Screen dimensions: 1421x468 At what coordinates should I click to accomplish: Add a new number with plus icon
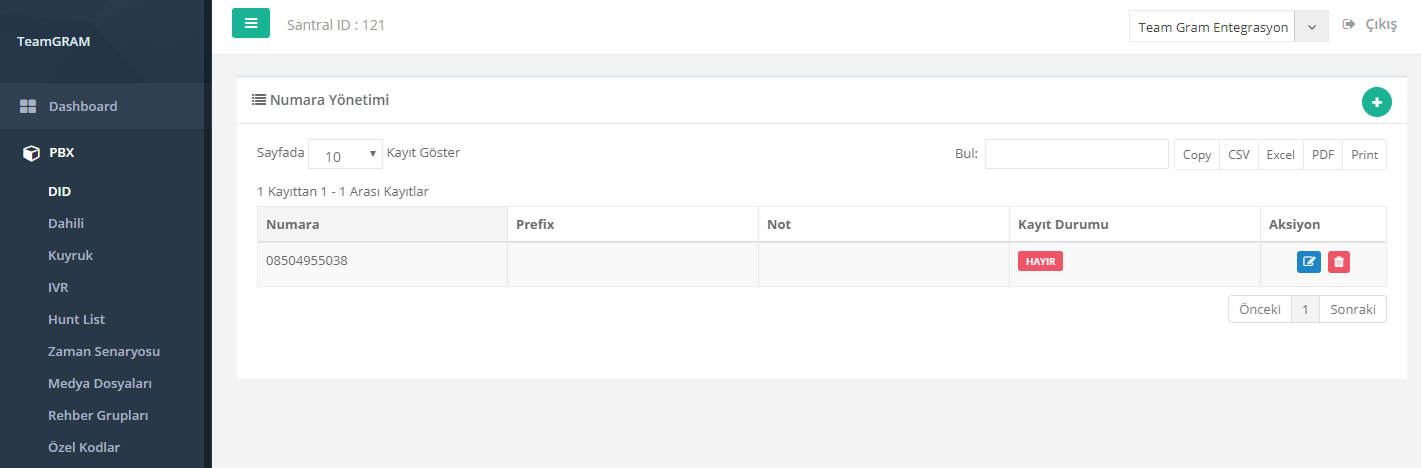point(1376,102)
